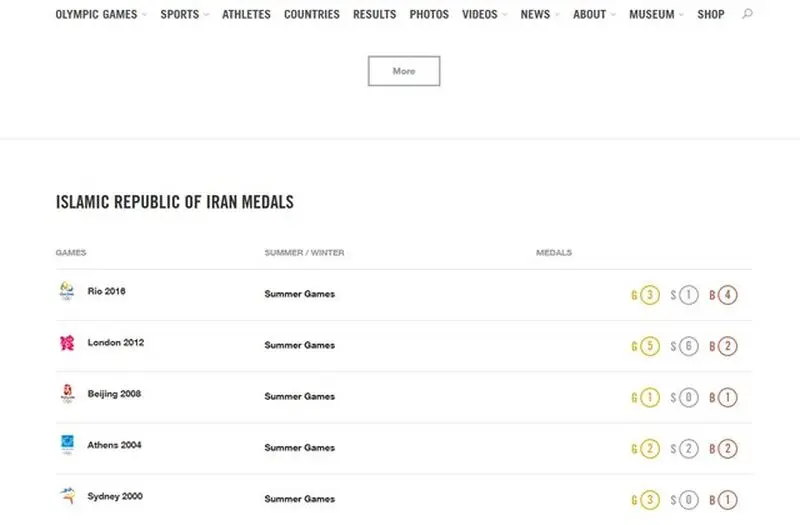
Task: Click Summer Games in the Sydney 2000 row
Action: pyautogui.click(x=300, y=499)
